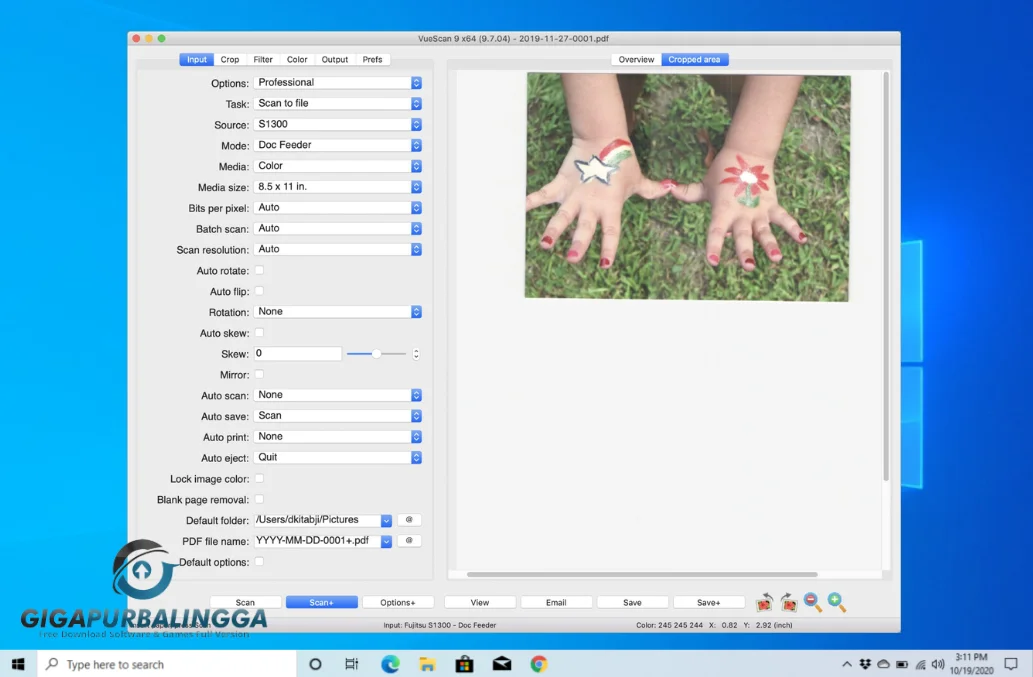Rotate the image right with the toolbar icon
Viewport: 1033px width, 677px height.
(789, 602)
